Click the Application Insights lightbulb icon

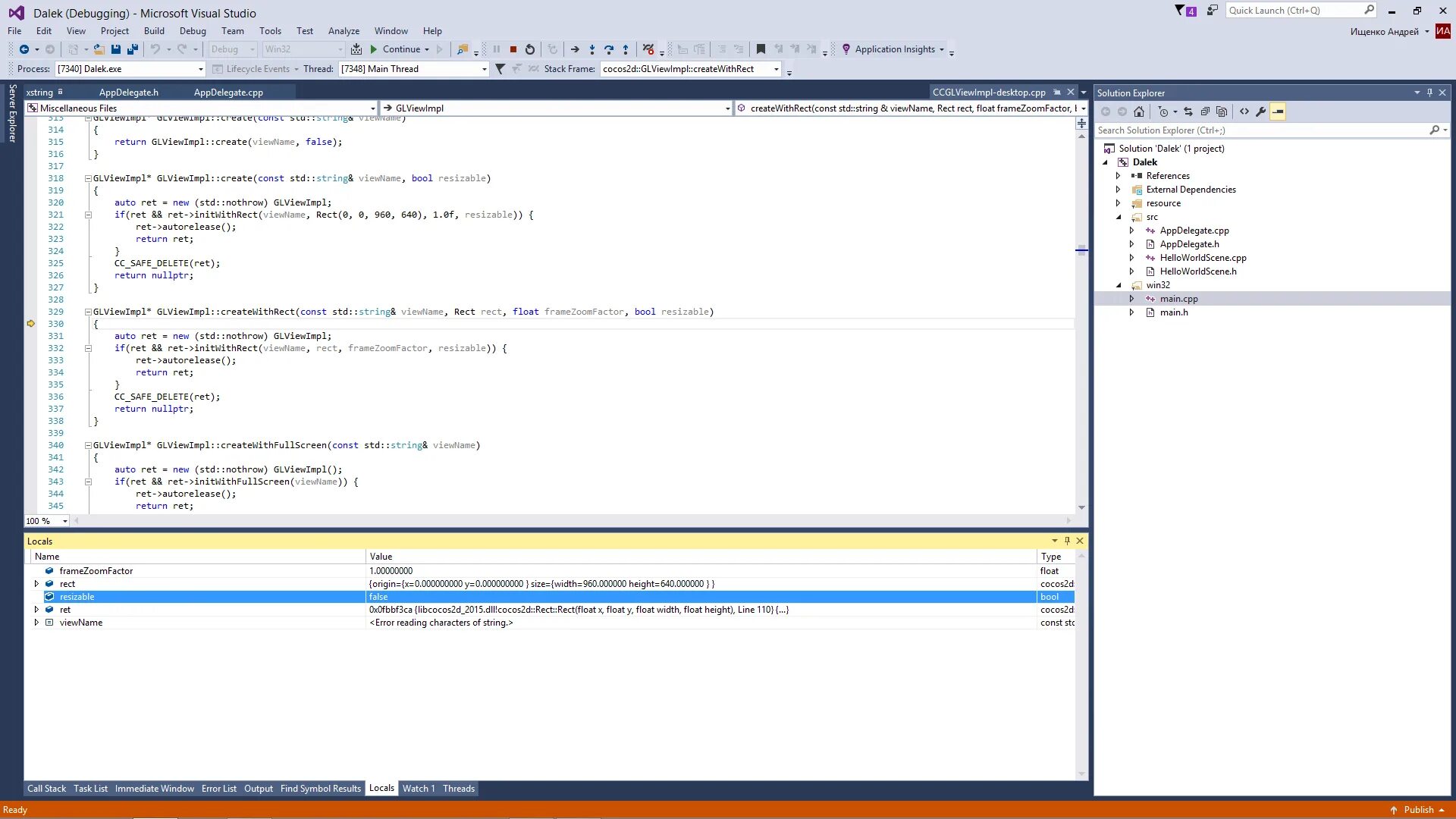pos(846,49)
